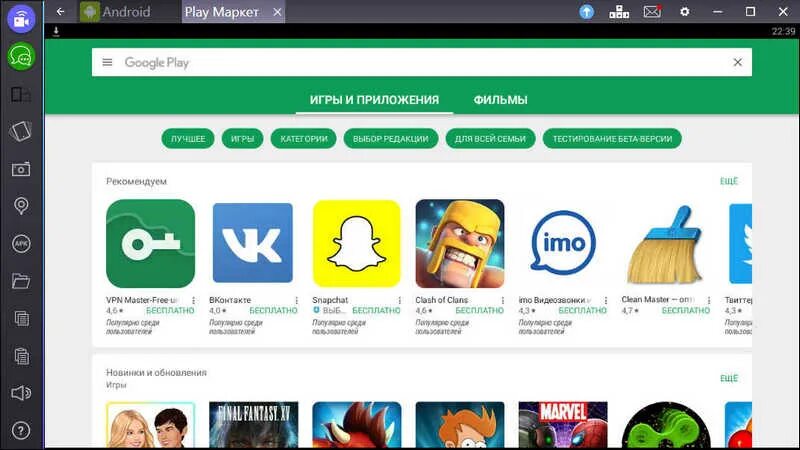Click the ЛУЧШЕЕ chip
The height and width of the screenshot is (450, 800).
(188, 139)
